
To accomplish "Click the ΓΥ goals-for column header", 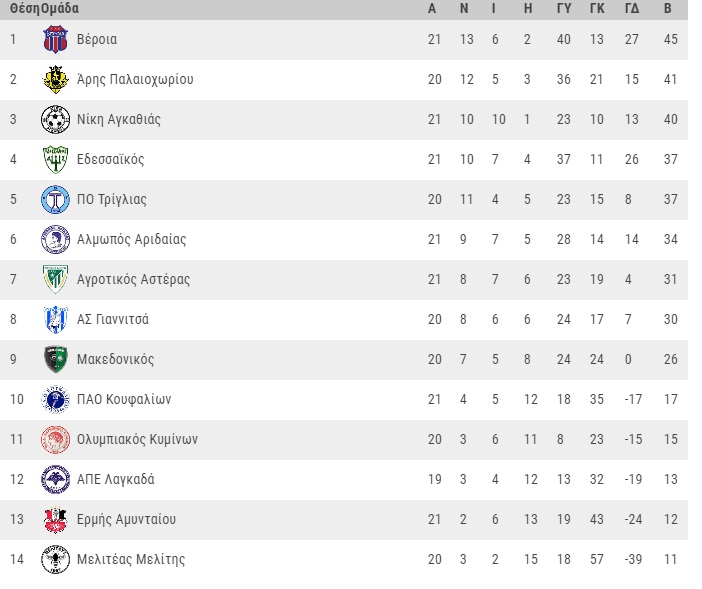I will (x=564, y=9).
